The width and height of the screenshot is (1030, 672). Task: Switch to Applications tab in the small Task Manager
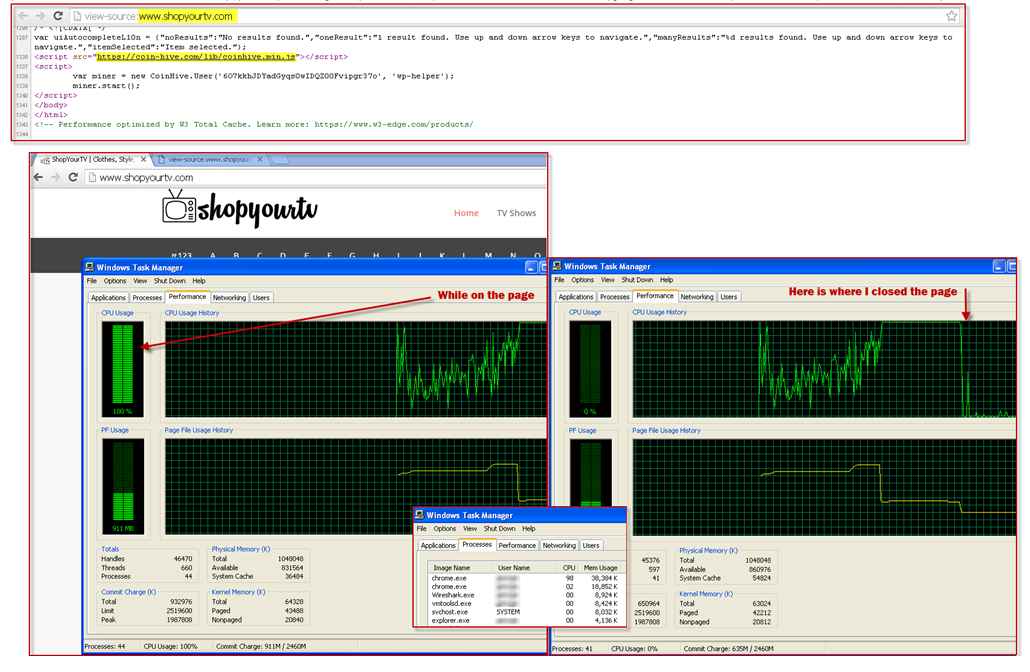pyautogui.click(x=437, y=545)
